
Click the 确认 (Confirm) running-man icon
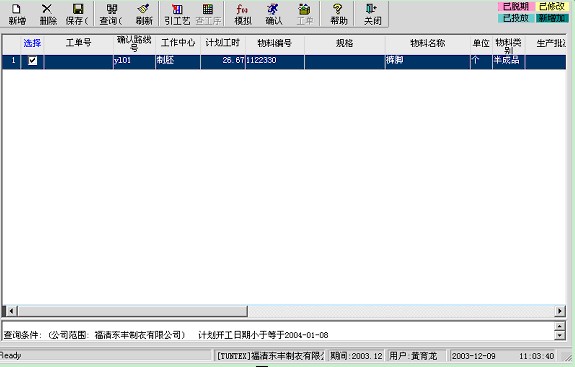coord(274,15)
